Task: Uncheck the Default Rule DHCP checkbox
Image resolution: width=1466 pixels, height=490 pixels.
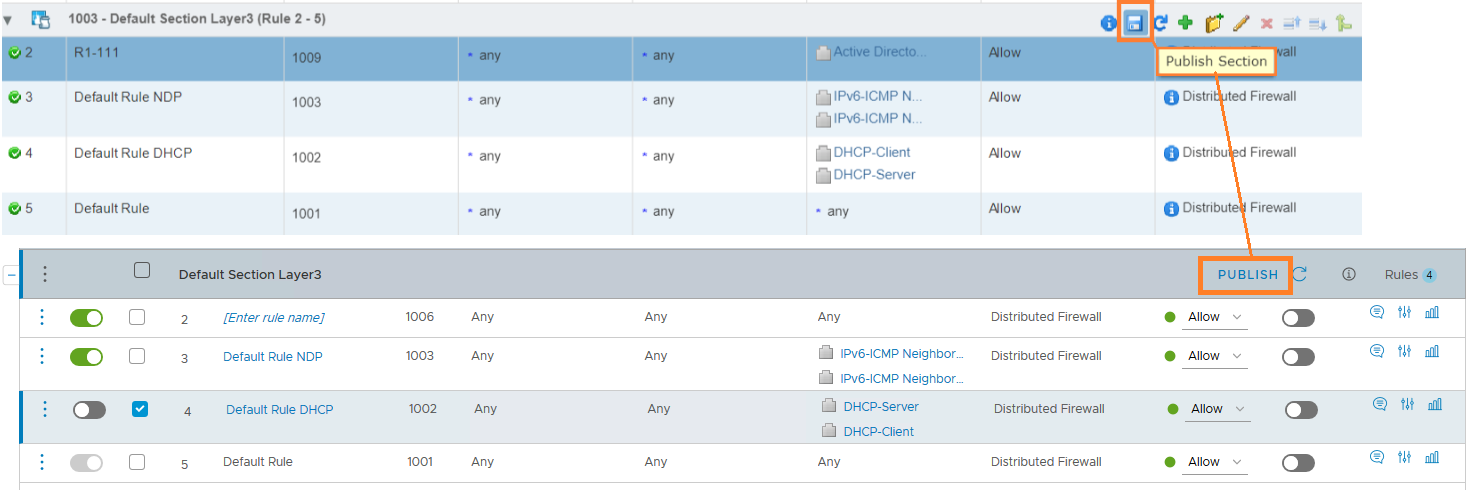Action: click(x=140, y=409)
